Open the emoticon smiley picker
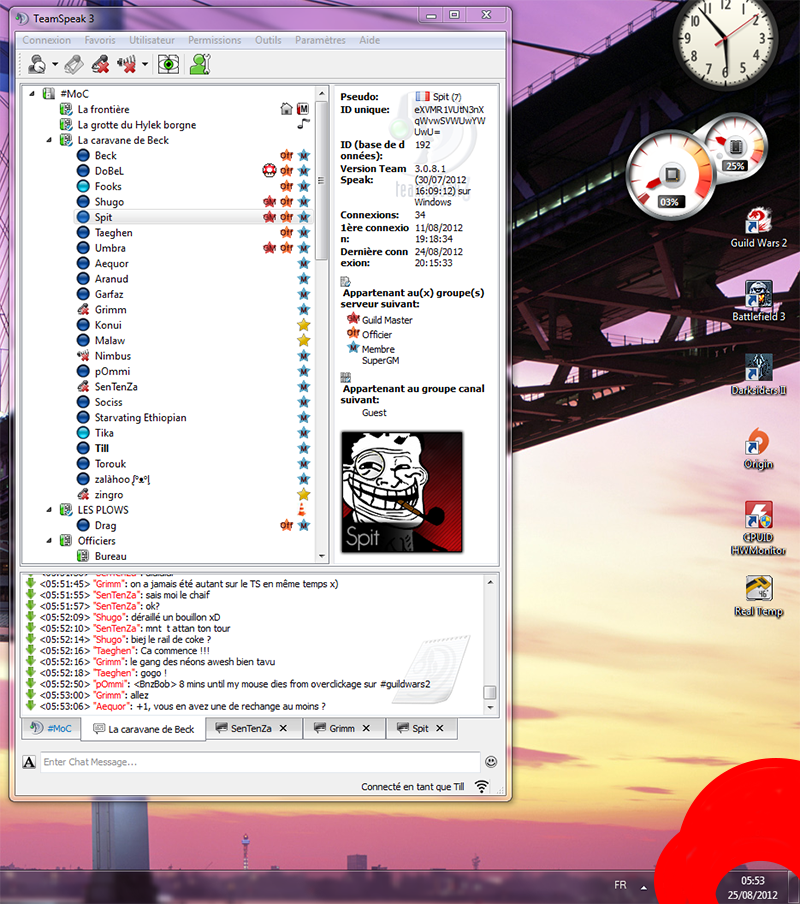800x904 pixels. [x=491, y=762]
